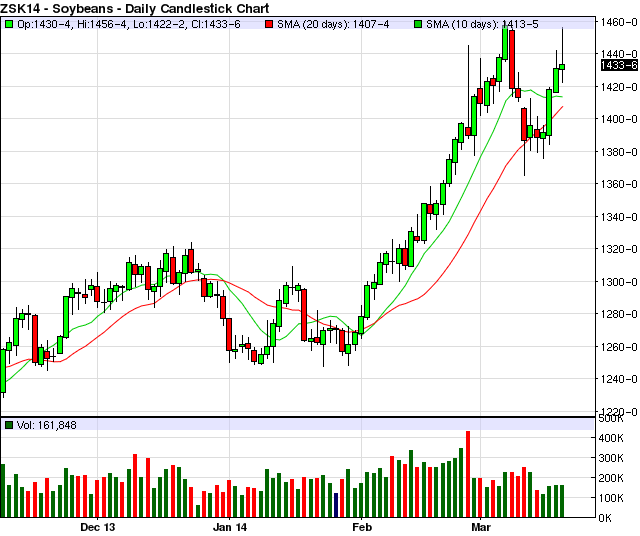Click the 1320-0 price axis label

tap(619, 249)
